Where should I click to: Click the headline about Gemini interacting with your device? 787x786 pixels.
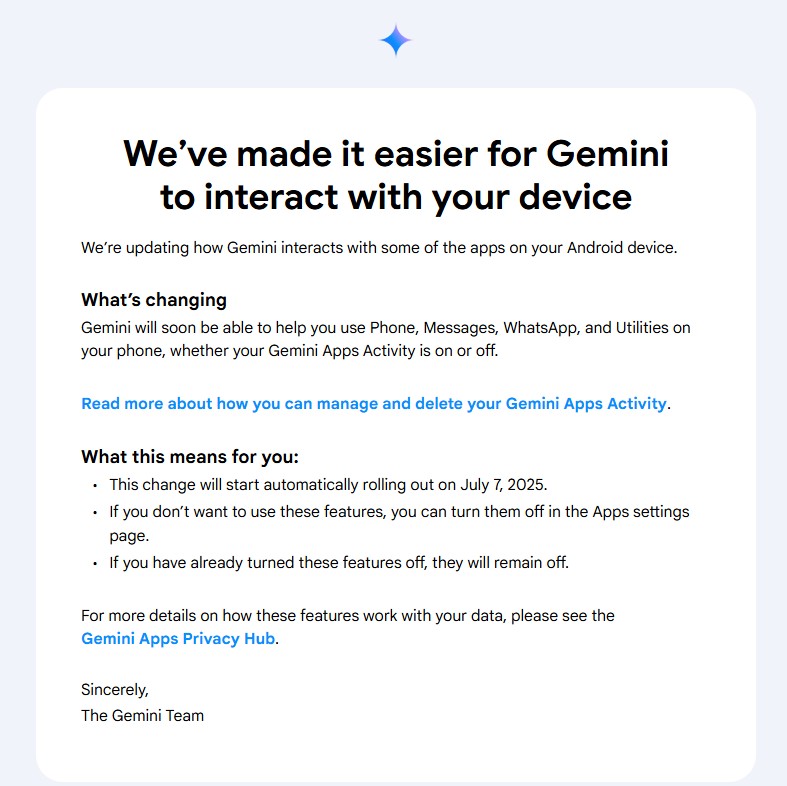coord(396,175)
